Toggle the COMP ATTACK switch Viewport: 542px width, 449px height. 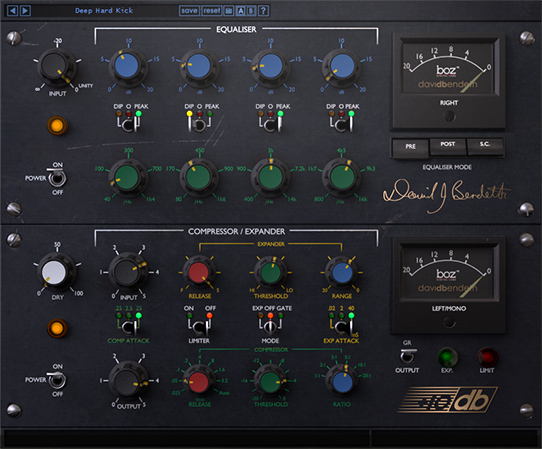tap(129, 327)
